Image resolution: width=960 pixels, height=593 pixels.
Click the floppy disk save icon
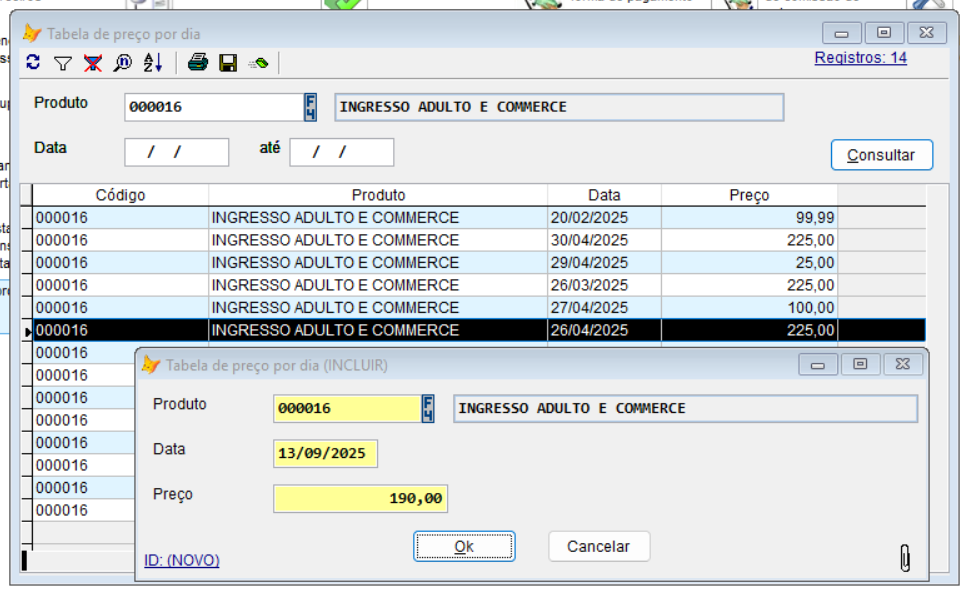(x=228, y=64)
